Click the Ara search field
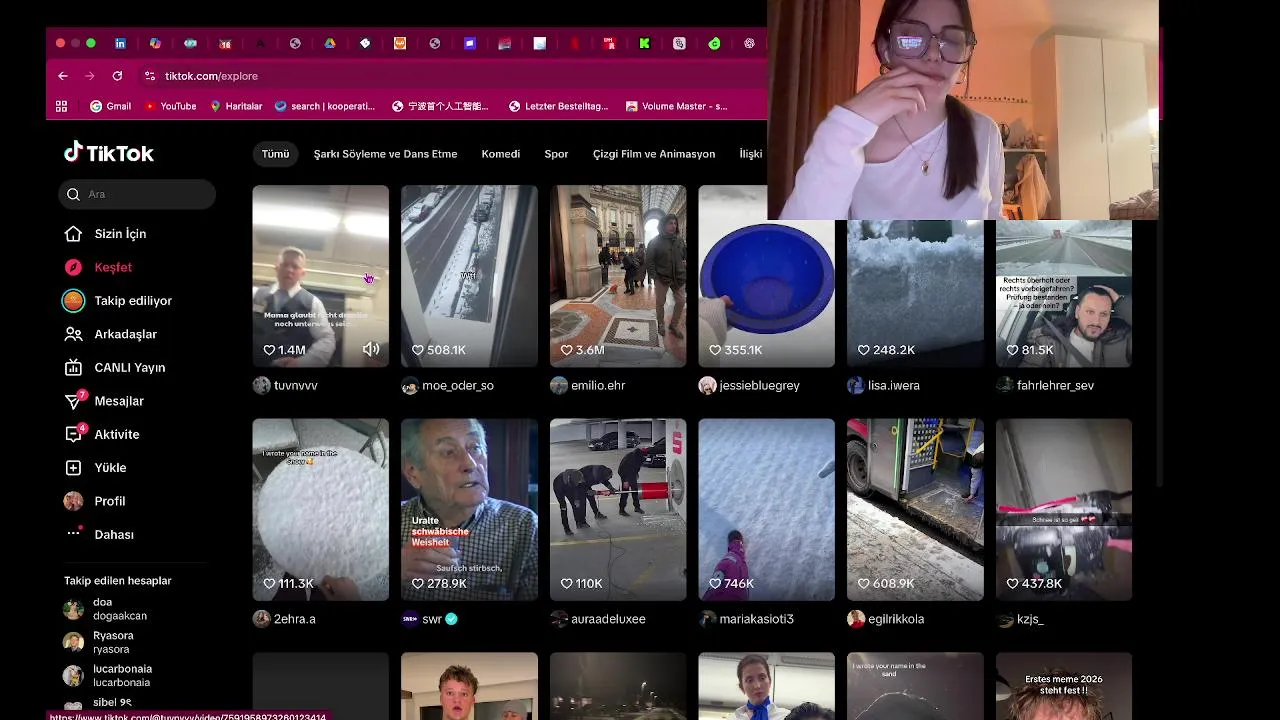The width and height of the screenshot is (1280, 720). [137, 194]
